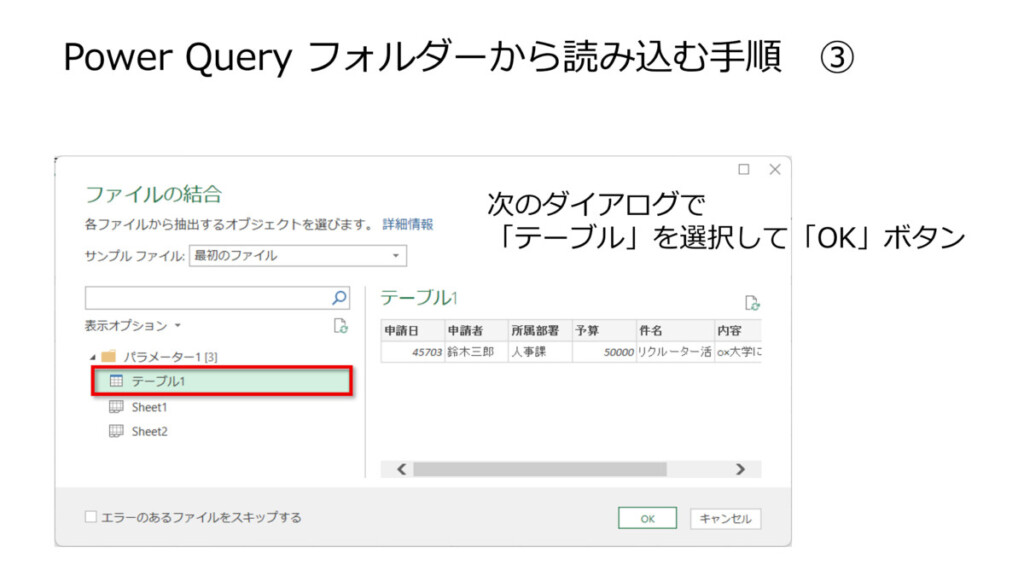The image size is (1024, 576).
Task: Click the 件名 column header
Action: [x=675, y=331]
